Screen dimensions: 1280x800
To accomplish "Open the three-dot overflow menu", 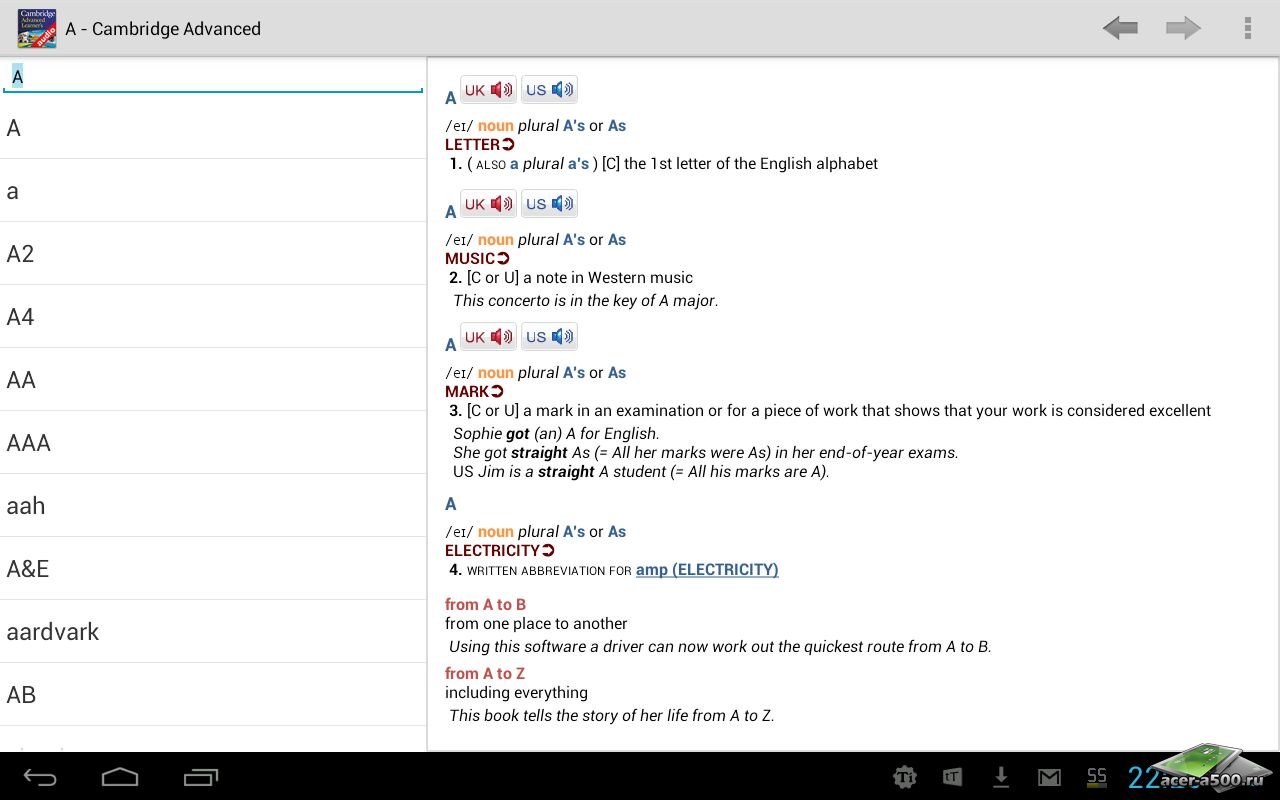I will tap(1247, 28).
